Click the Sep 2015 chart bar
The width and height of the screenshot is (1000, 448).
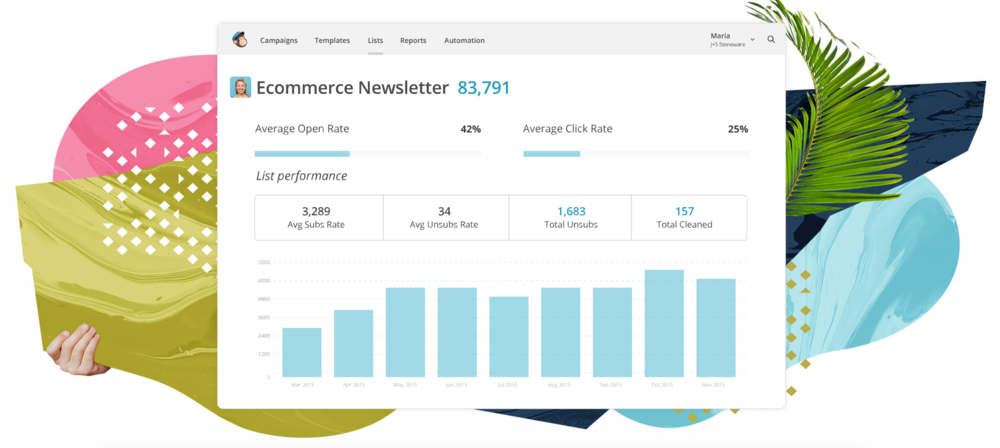click(x=612, y=332)
